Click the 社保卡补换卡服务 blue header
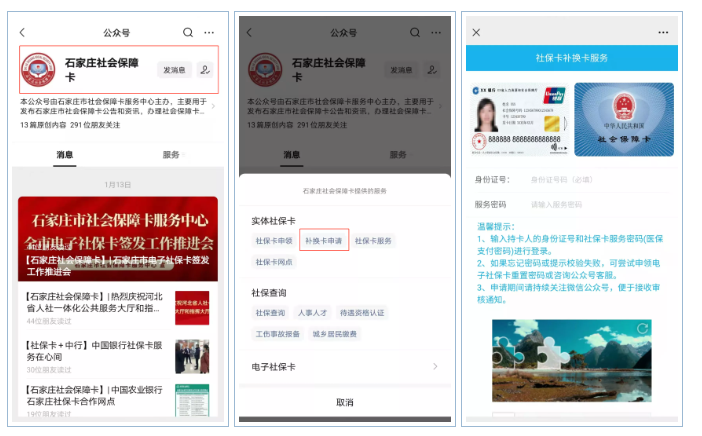Viewport: 702px width, 436px height. point(572,58)
